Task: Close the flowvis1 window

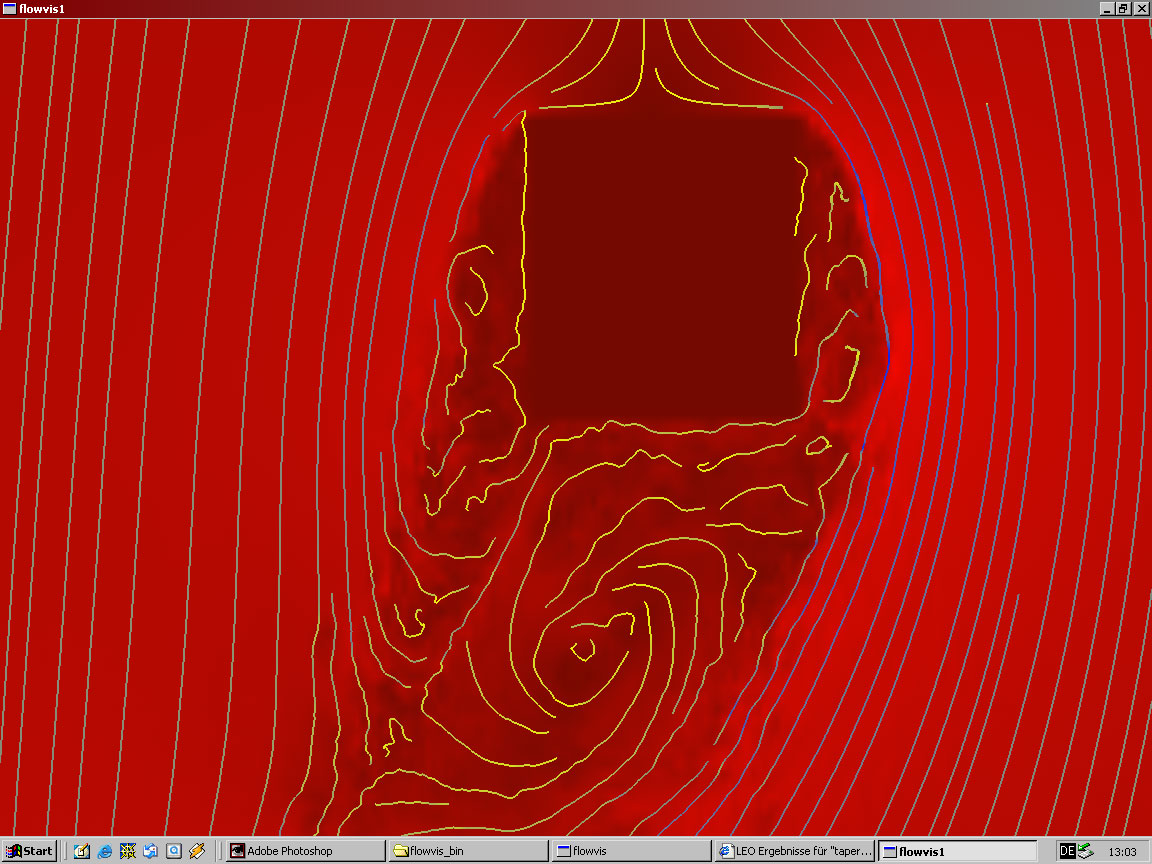Action: pyautogui.click(x=1141, y=8)
